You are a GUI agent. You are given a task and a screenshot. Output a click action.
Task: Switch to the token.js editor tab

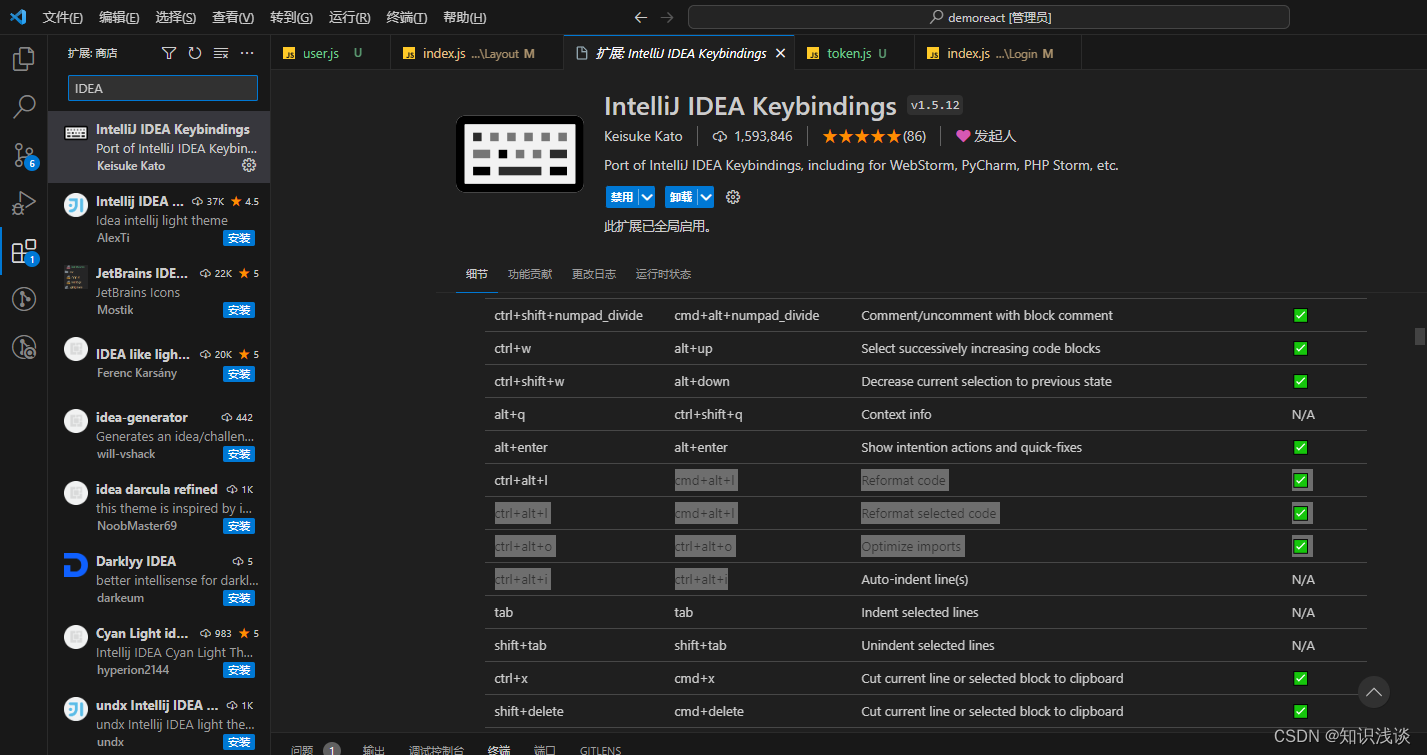point(854,54)
